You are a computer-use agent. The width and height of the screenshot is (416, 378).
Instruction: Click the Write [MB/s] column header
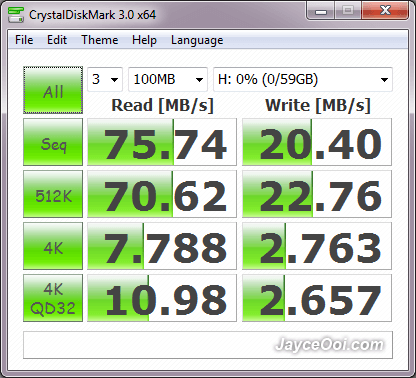(318, 105)
